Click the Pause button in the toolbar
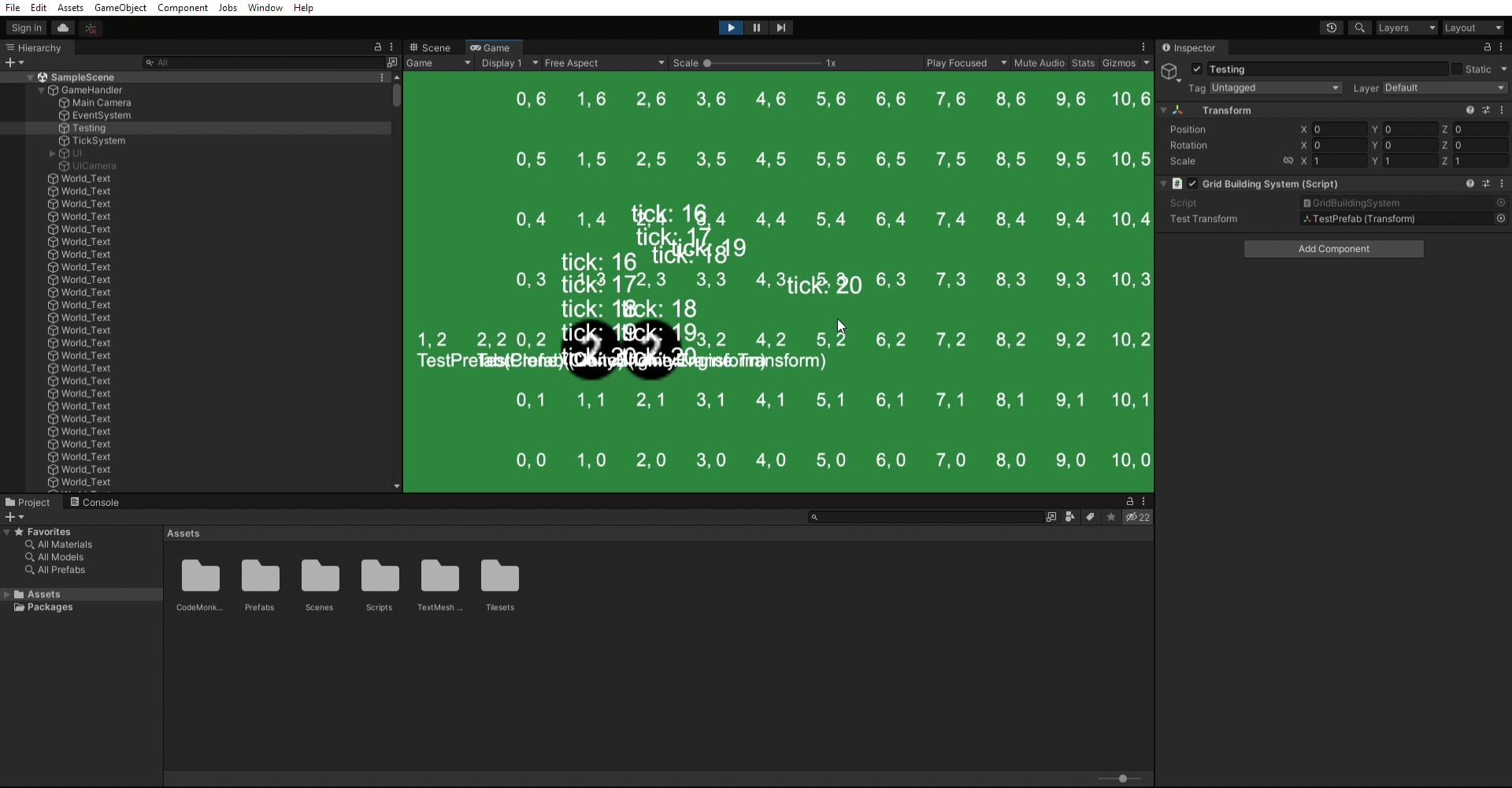 (755, 28)
